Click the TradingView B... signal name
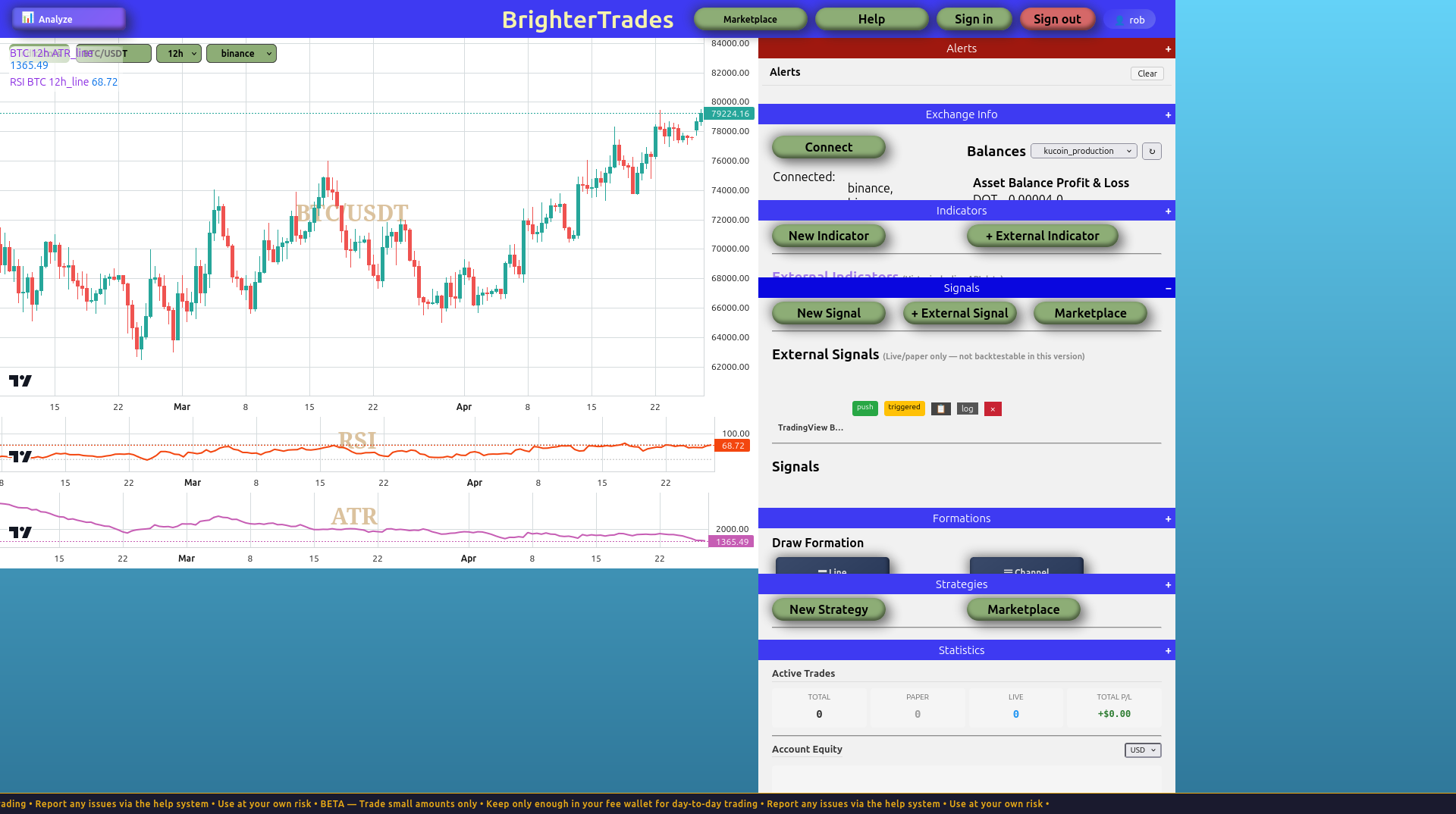Screen dimensions: 1456x814 [811, 427]
